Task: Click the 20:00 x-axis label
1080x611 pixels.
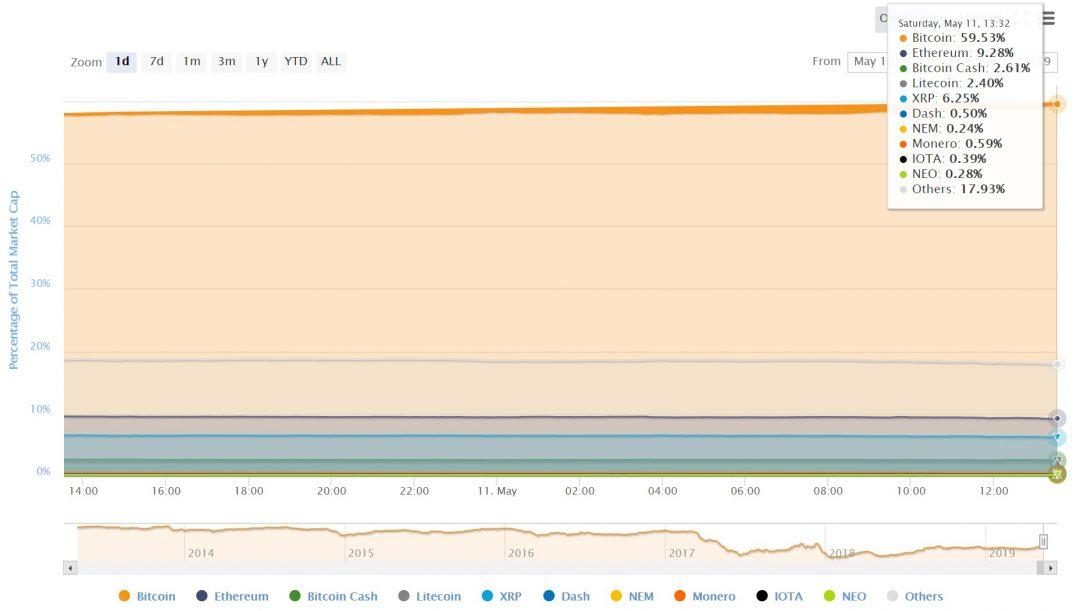Action: (x=331, y=491)
